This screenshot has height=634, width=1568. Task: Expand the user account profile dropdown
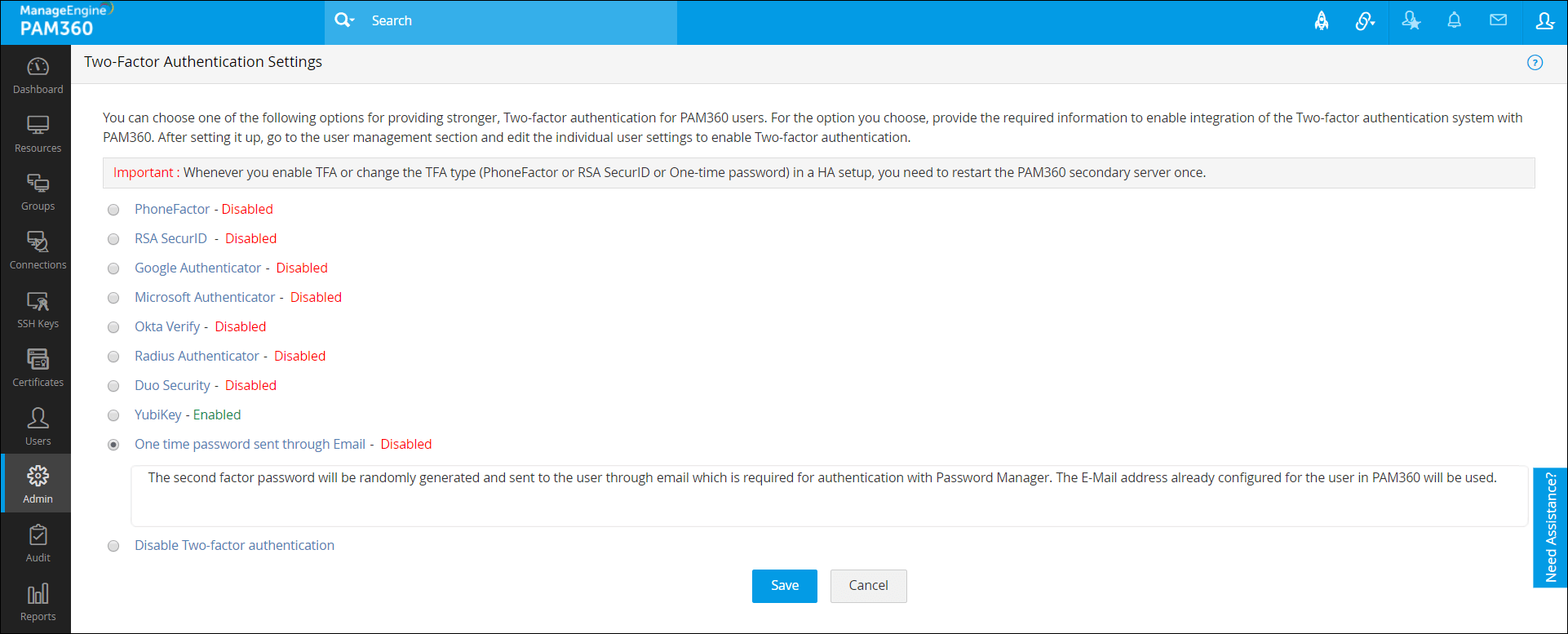coord(1544,21)
